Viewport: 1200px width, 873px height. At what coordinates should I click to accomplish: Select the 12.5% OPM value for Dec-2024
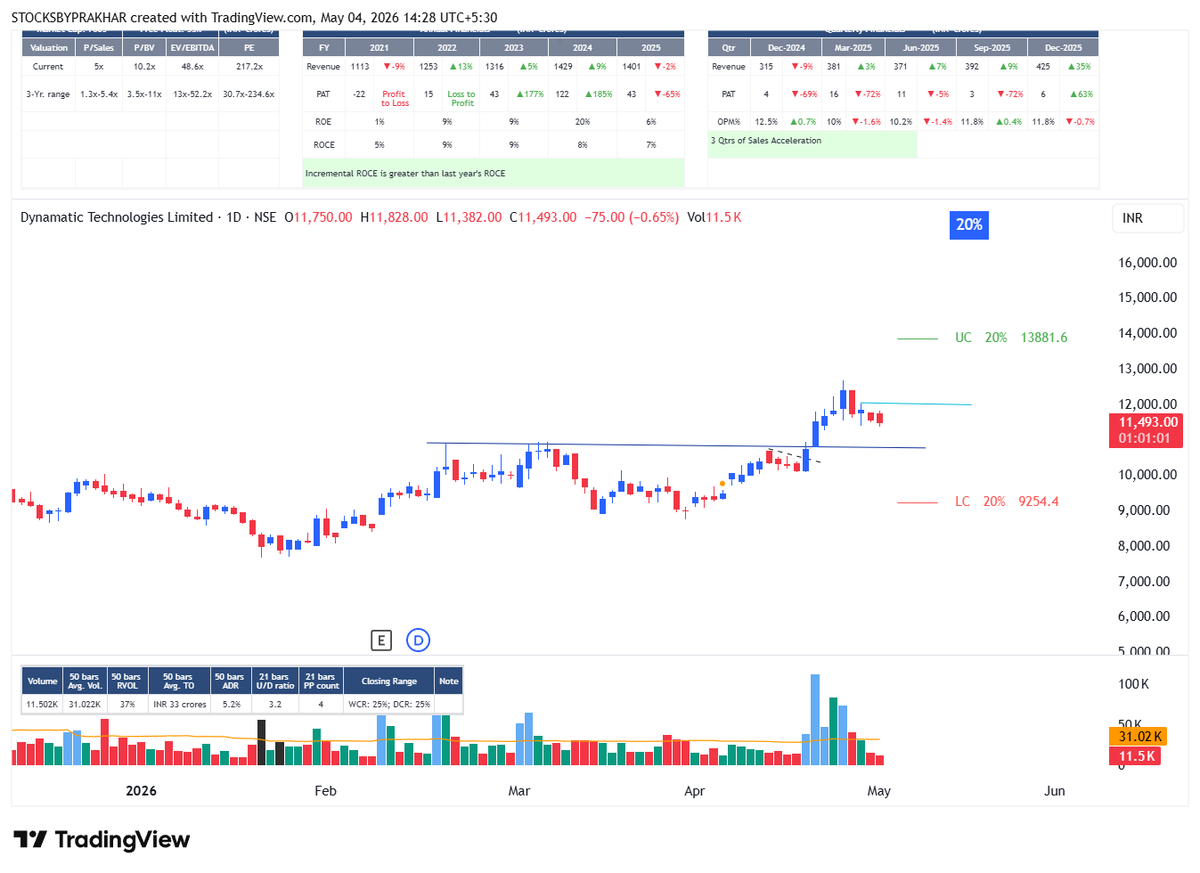(766, 121)
